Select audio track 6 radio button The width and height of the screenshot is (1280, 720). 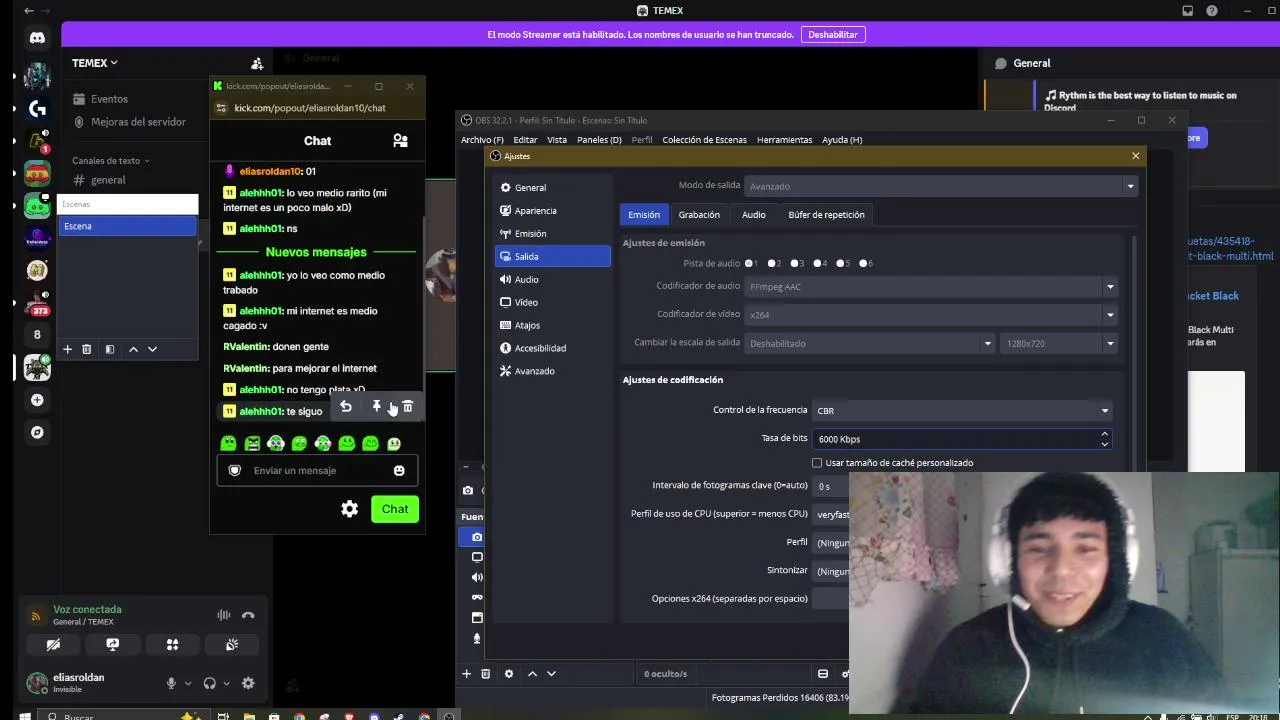(x=864, y=264)
